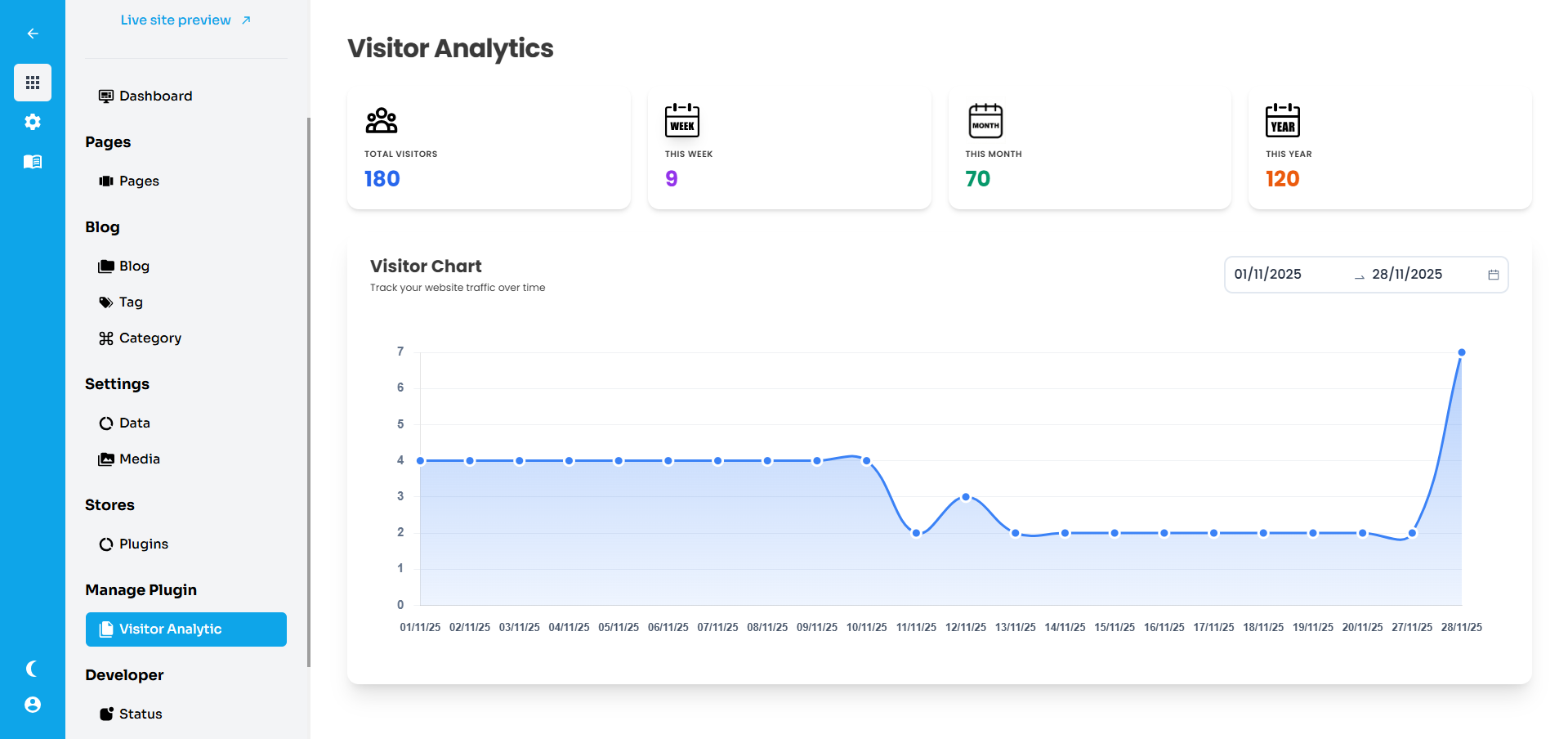This screenshot has height=739, width=1568.
Task: Open the settings gear icon
Action: [x=33, y=122]
